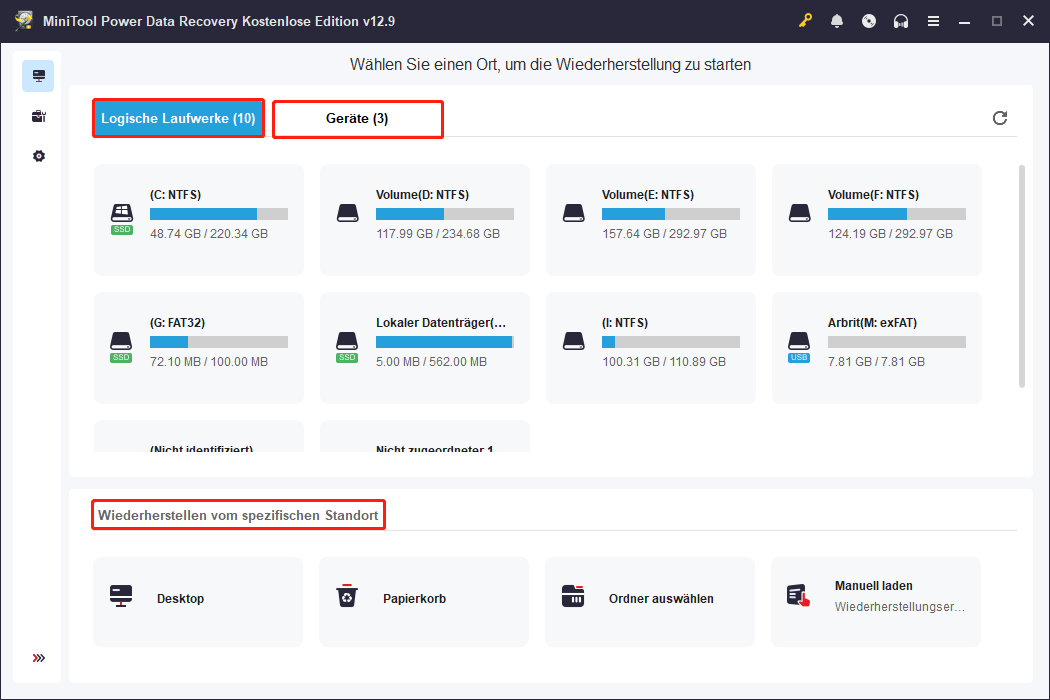Click the I: NTFS drive icon
The width and height of the screenshot is (1050, 700).
(x=574, y=342)
